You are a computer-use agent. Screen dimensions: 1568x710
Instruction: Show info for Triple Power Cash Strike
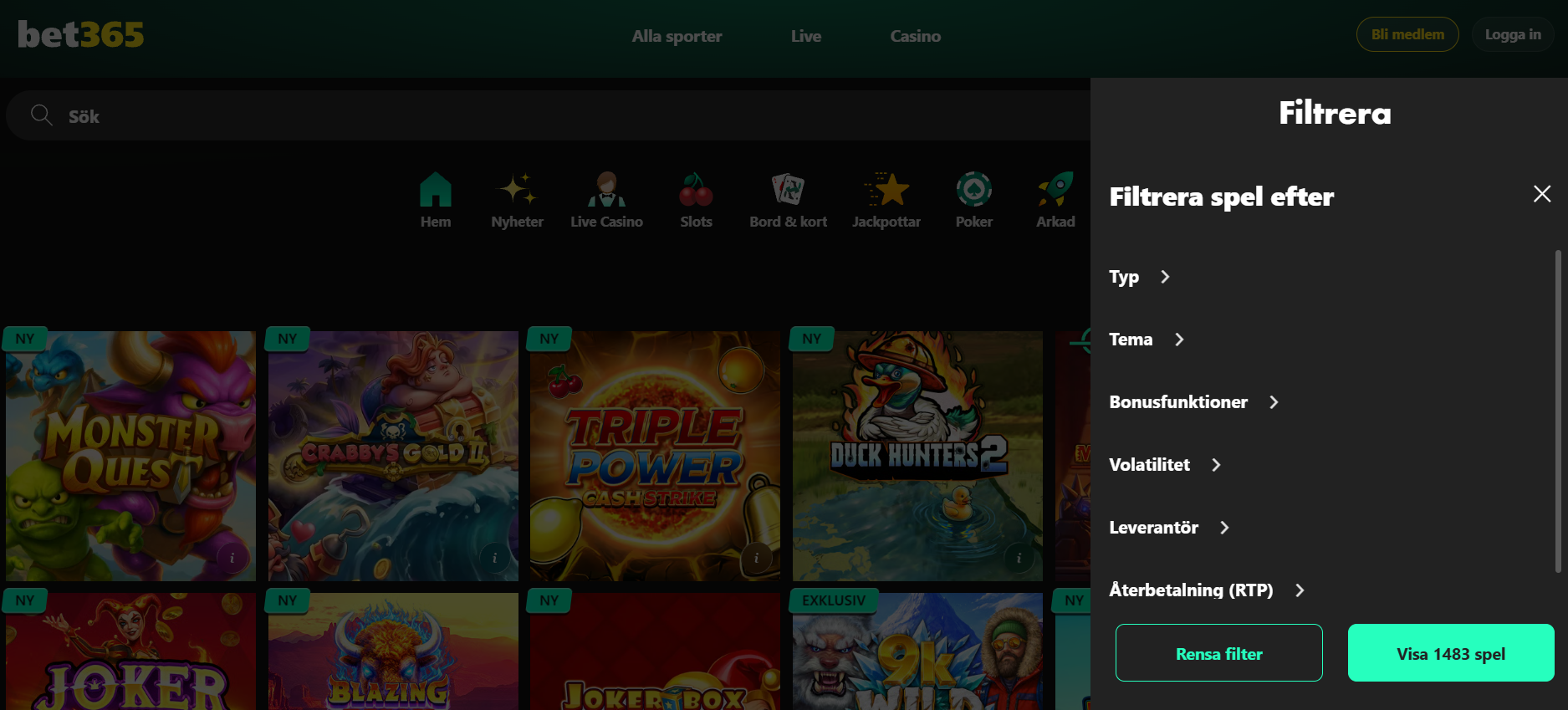tap(756, 558)
